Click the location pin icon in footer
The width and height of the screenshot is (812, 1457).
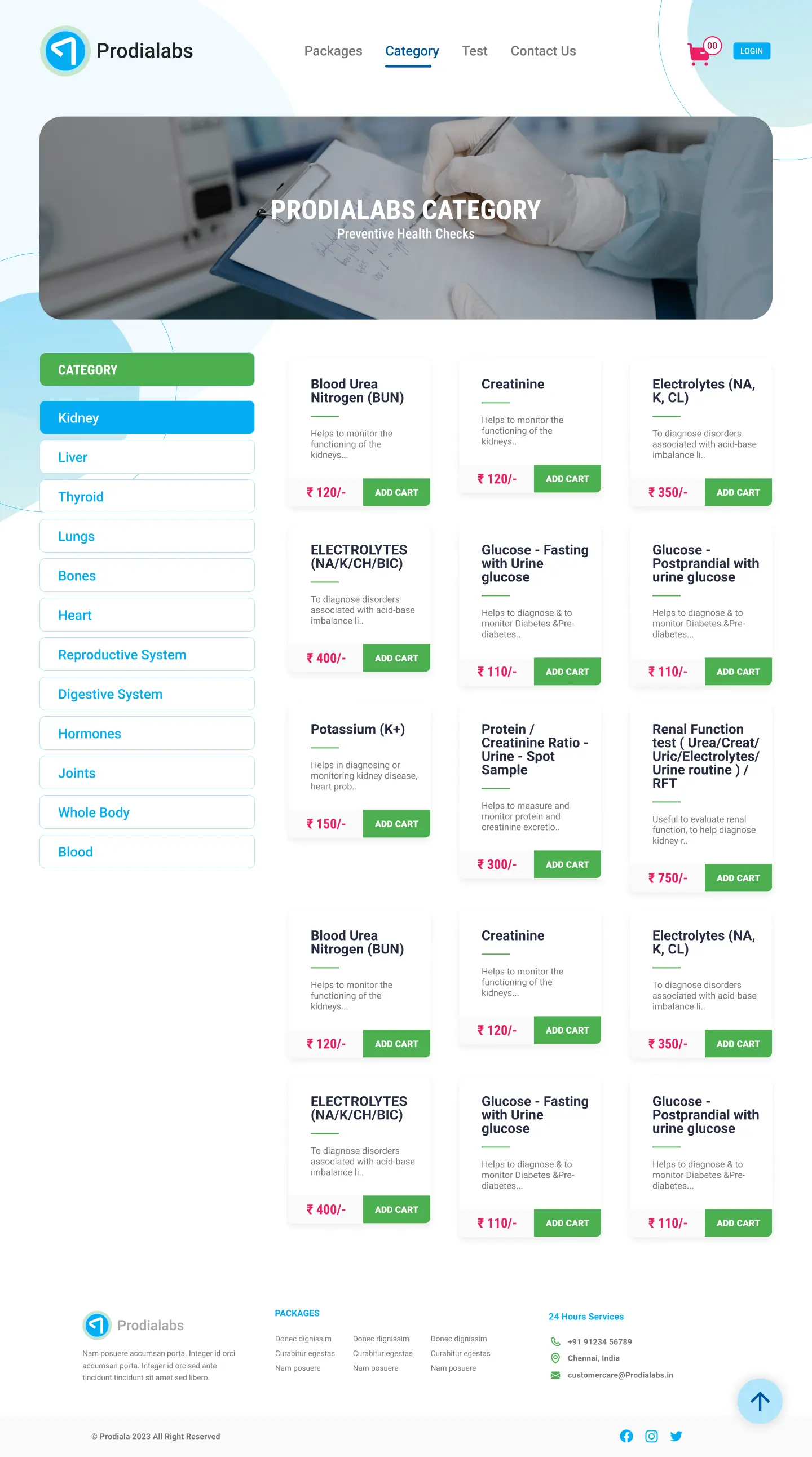(555, 1357)
